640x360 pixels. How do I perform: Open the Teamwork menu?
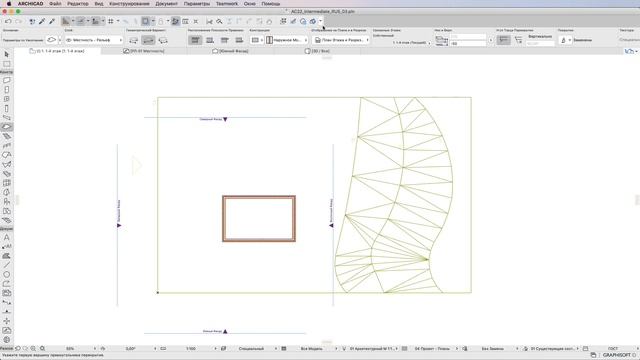(227, 4)
